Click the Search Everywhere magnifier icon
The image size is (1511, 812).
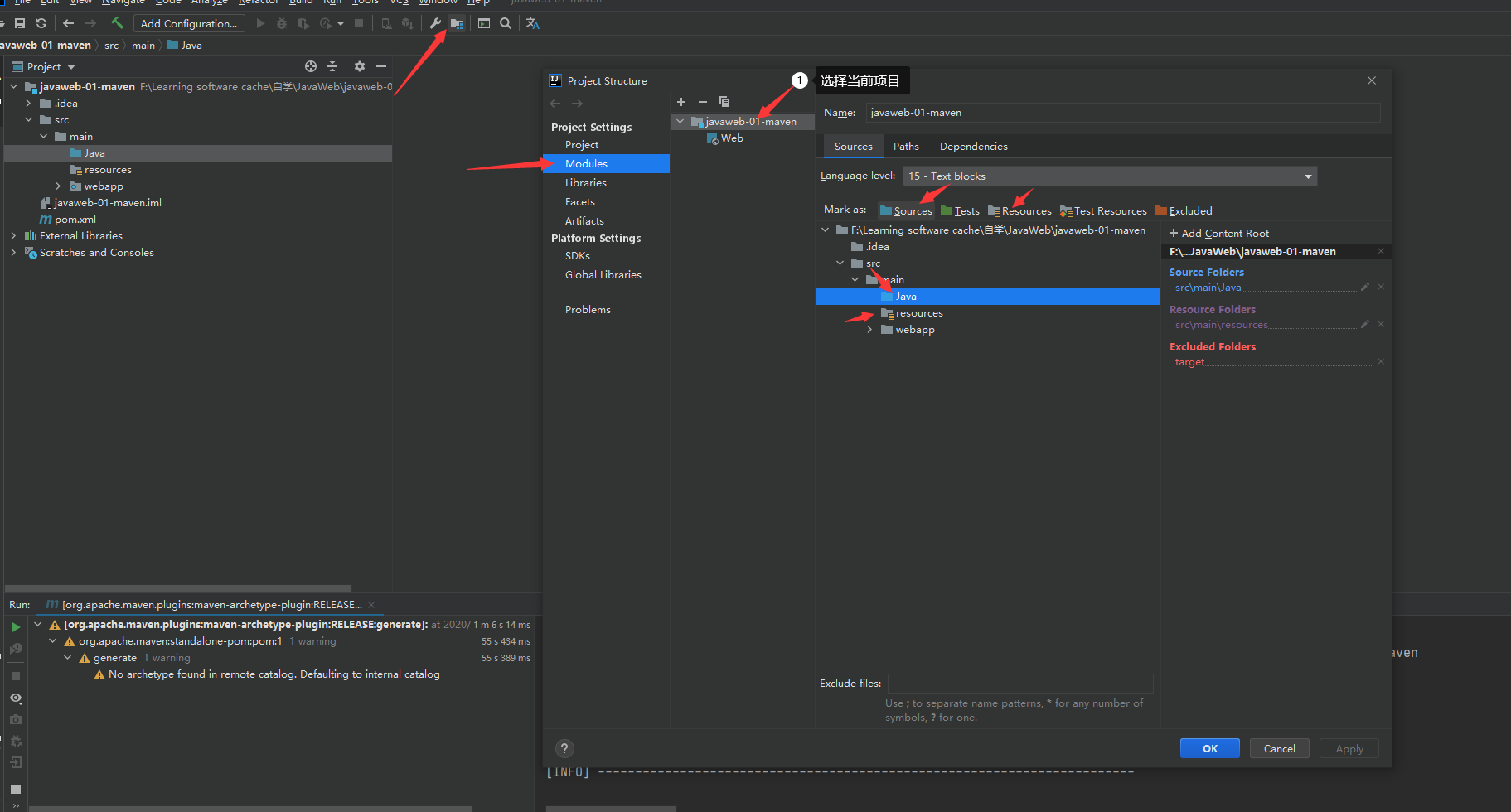click(506, 23)
